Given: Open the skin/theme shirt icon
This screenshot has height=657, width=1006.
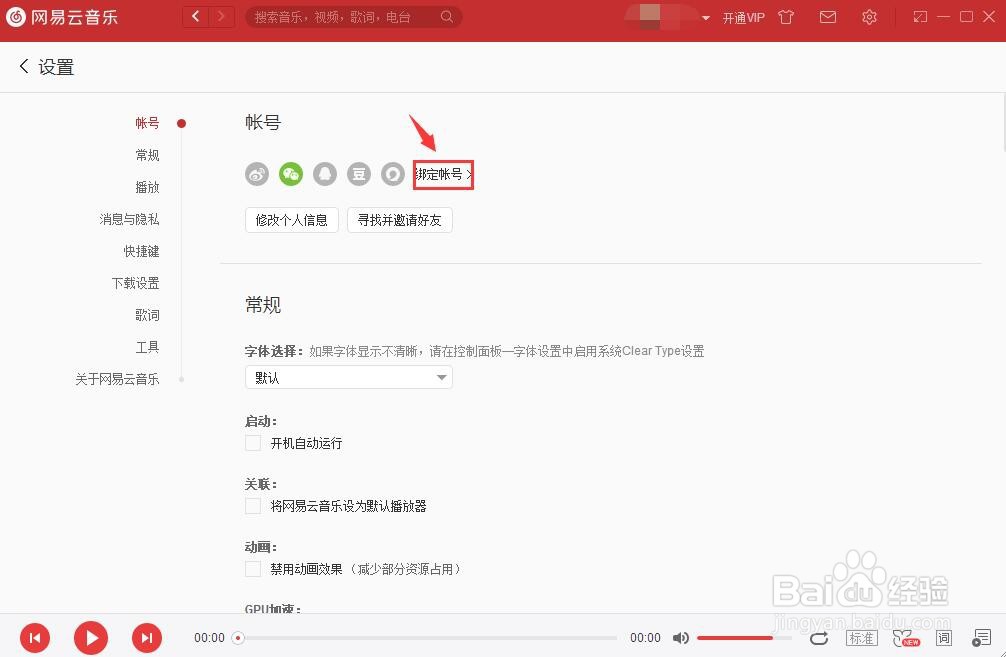Looking at the screenshot, I should (x=786, y=17).
